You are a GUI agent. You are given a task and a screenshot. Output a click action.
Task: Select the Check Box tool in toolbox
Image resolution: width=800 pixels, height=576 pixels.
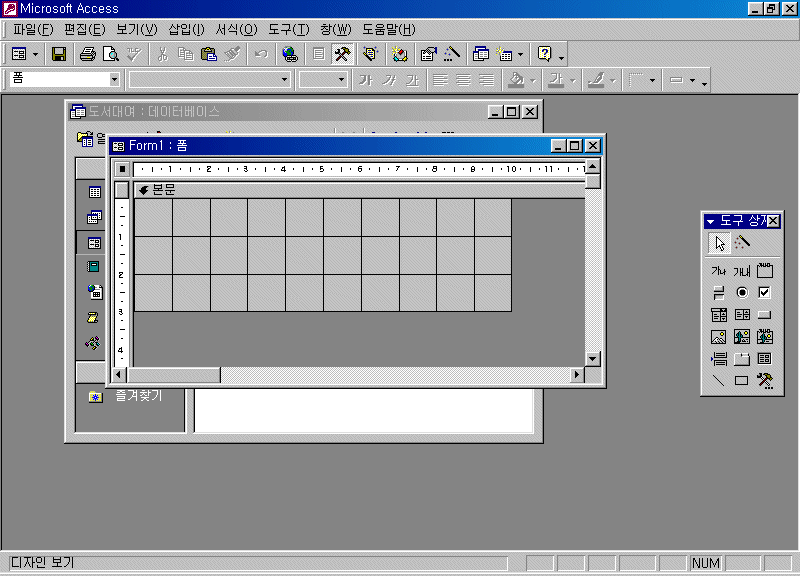[x=765, y=293]
